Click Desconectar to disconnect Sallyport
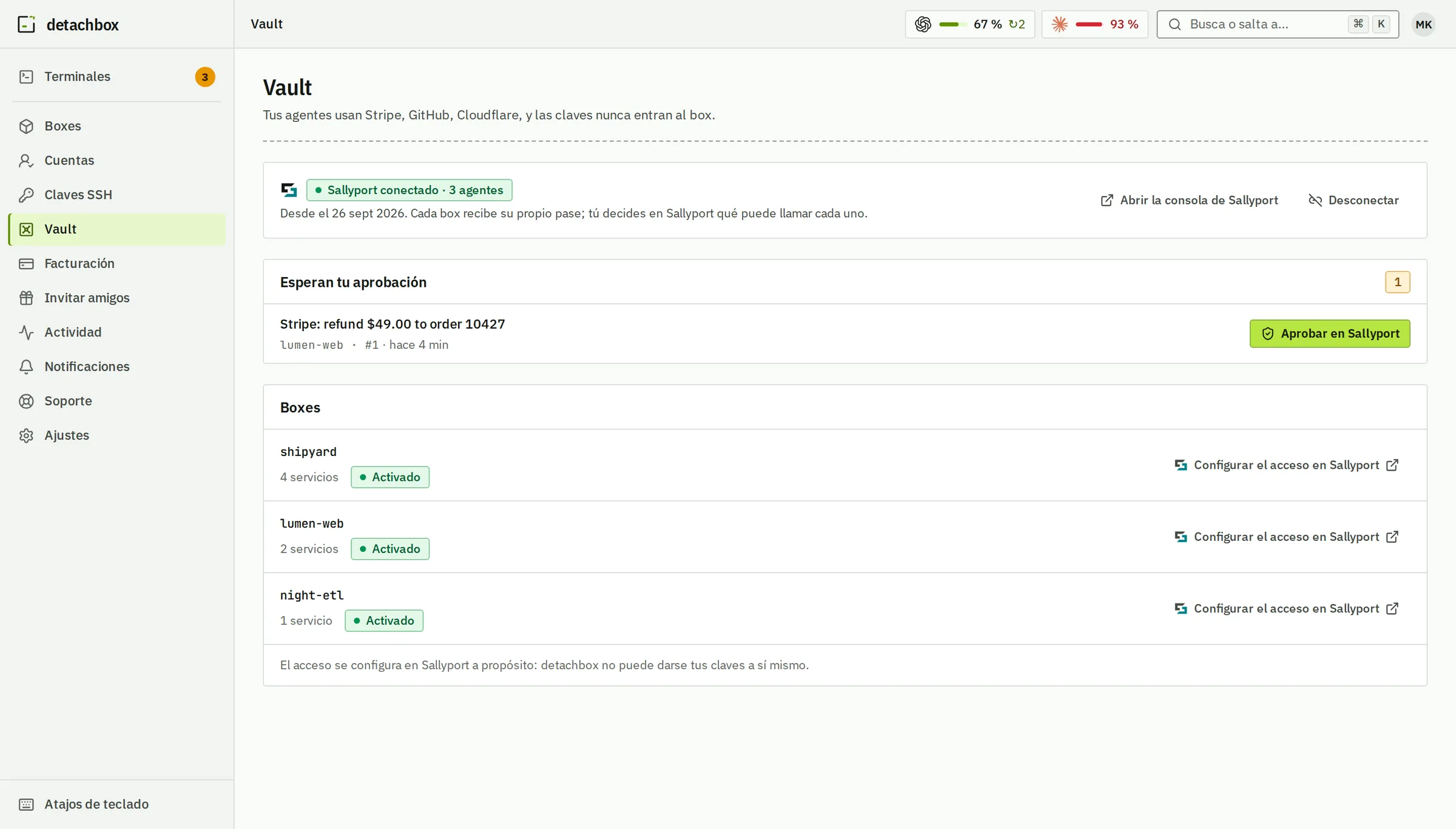The image size is (1456, 829). pyautogui.click(x=1353, y=200)
